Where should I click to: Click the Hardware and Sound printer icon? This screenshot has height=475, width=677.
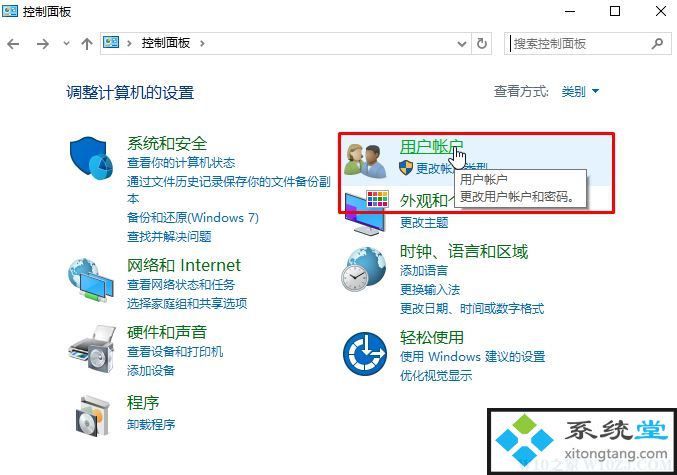(92, 349)
